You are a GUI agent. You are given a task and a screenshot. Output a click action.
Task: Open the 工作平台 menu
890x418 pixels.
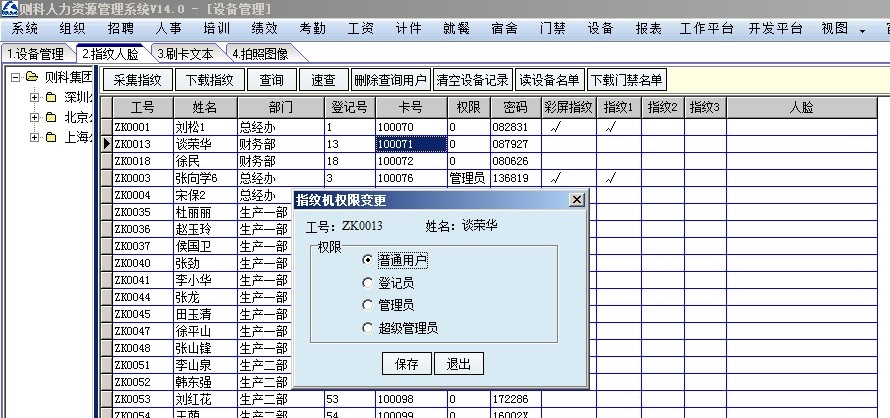pos(707,28)
